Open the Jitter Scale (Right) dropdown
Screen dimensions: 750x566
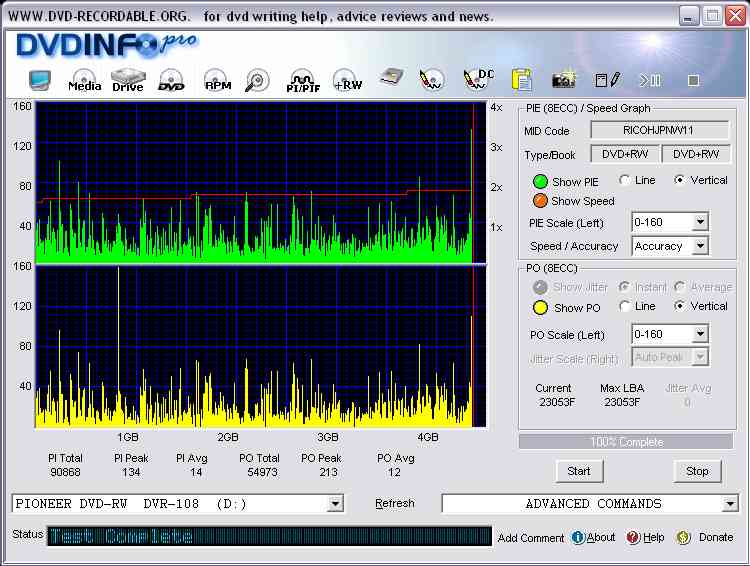(x=700, y=357)
